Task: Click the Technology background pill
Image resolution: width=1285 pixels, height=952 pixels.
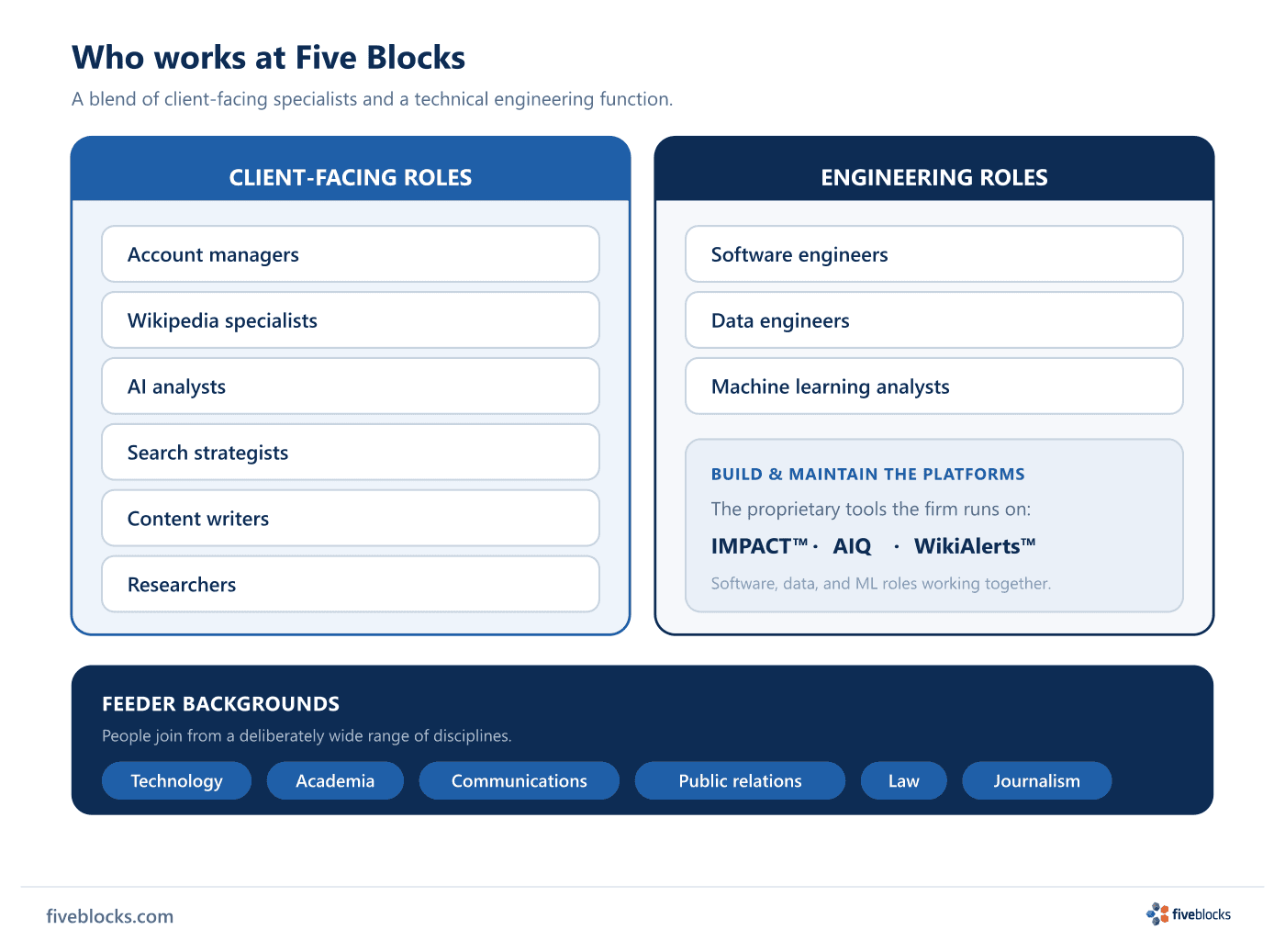Action: [x=176, y=780]
